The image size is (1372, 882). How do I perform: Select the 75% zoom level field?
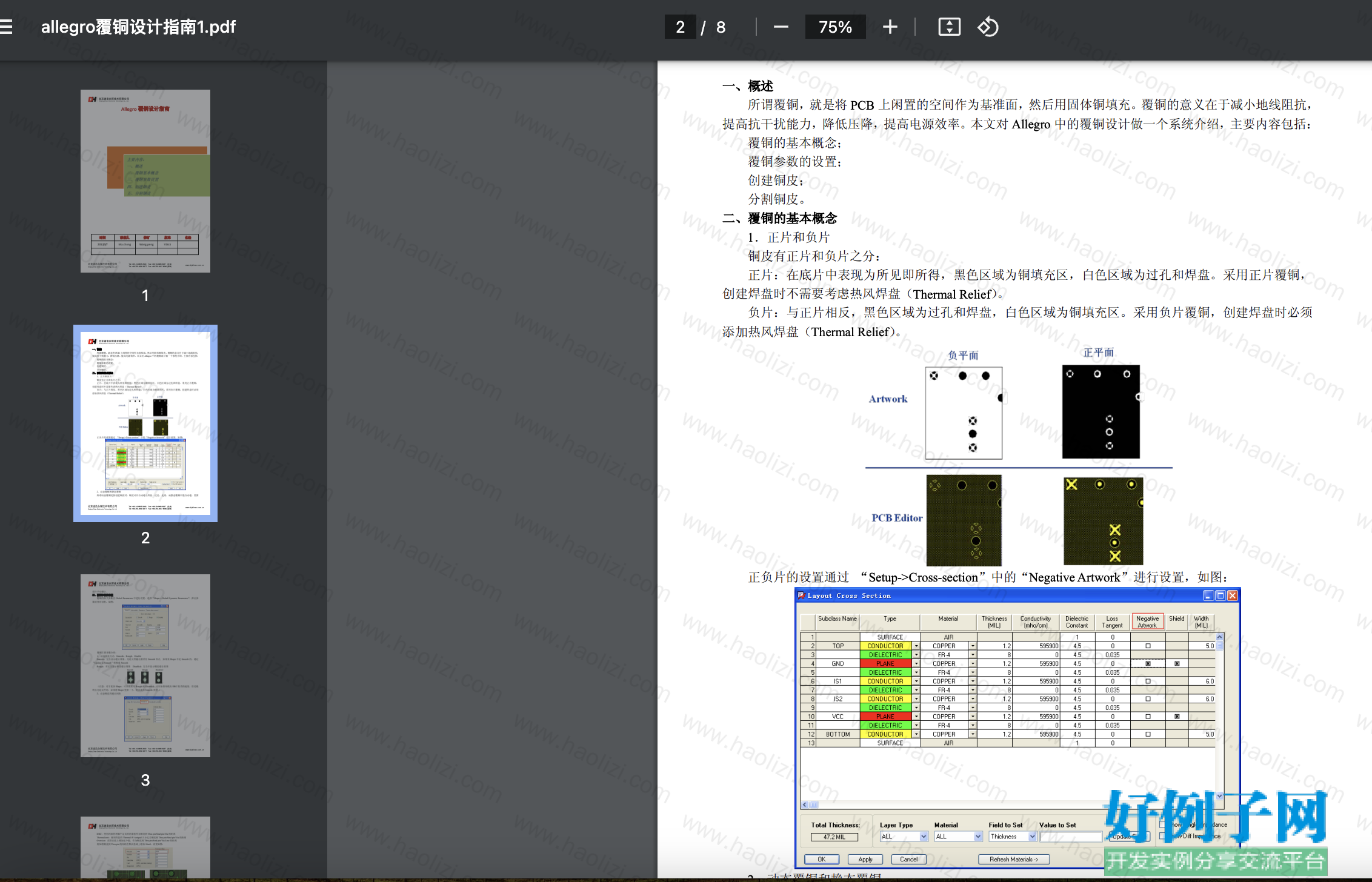[835, 27]
